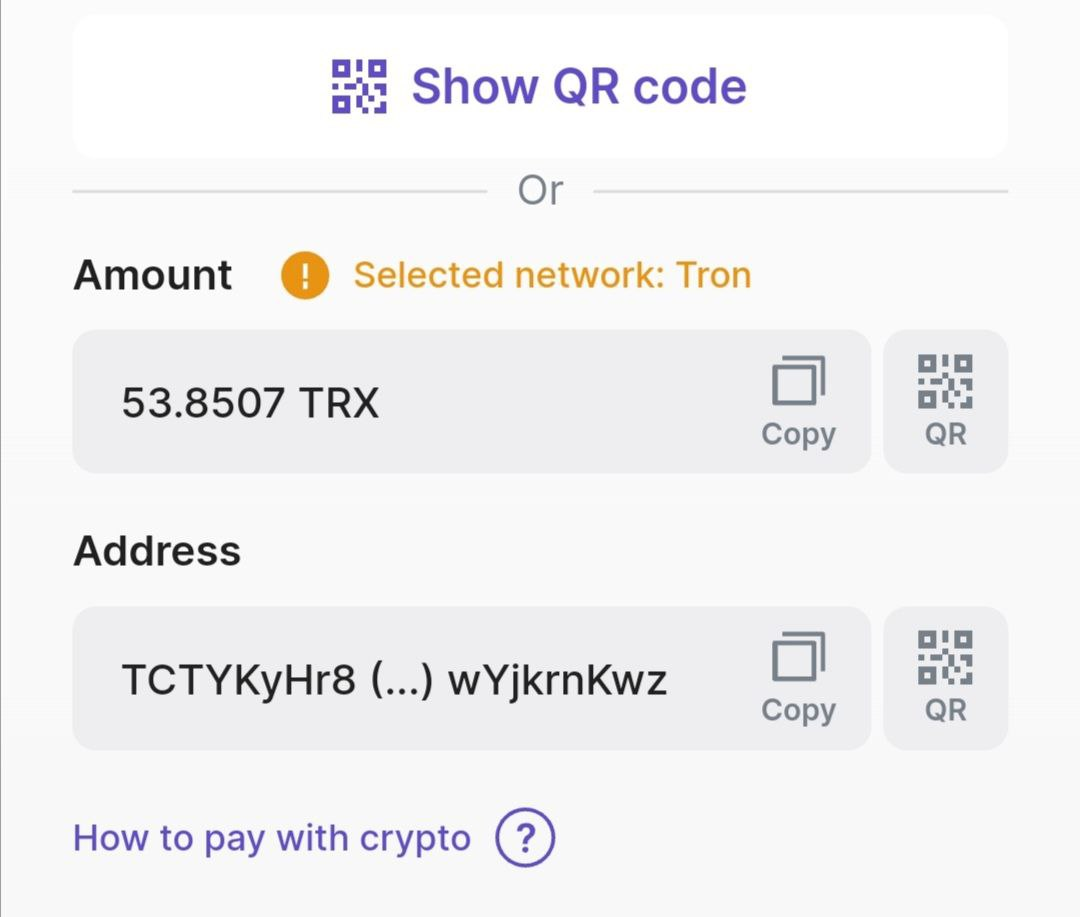Open the QR icon for the address
The height and width of the screenshot is (917, 1080).
coord(945,658)
